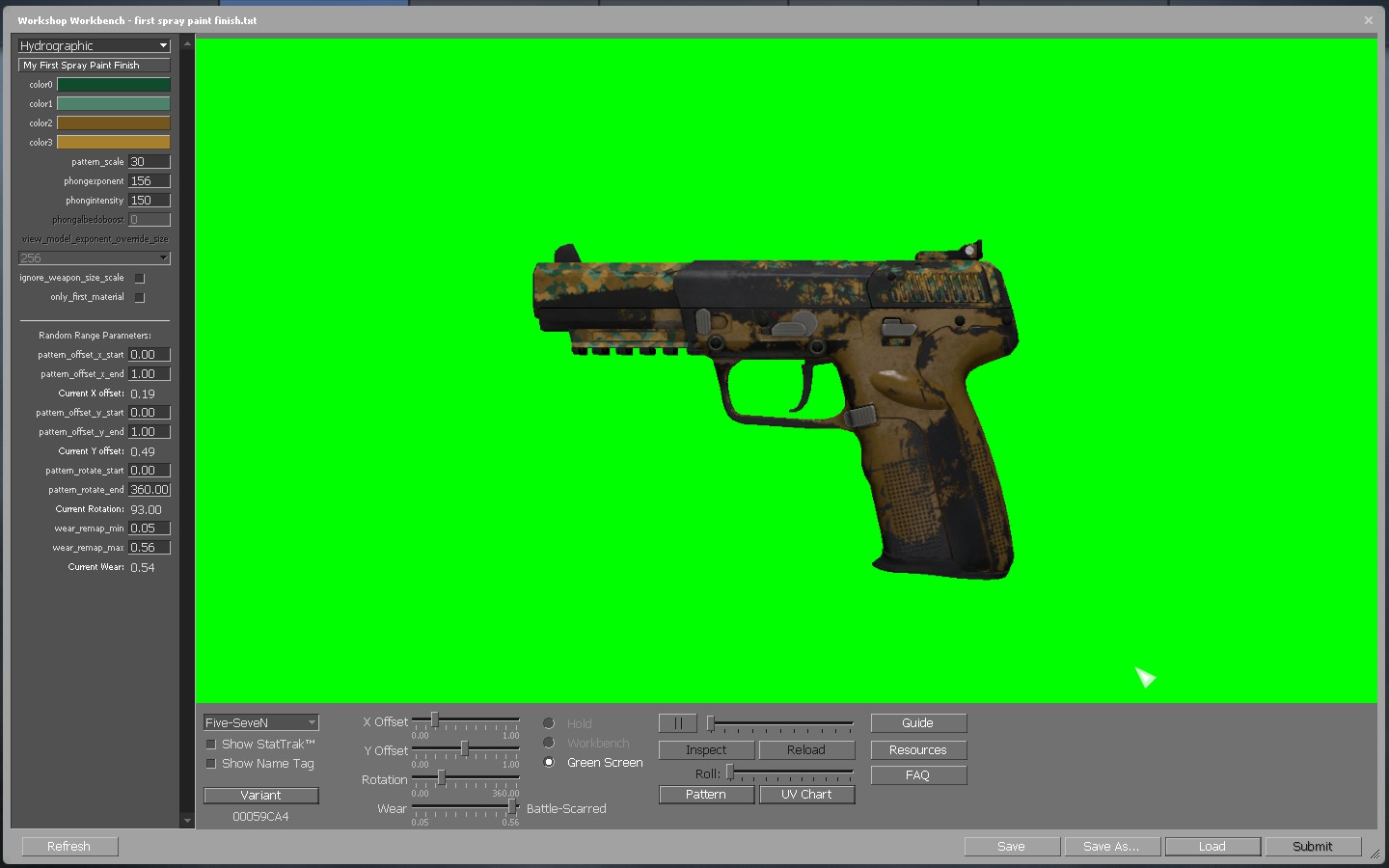Image resolution: width=1389 pixels, height=868 pixels.
Task: Click the pattern_offset_y_start field
Action: (150, 413)
